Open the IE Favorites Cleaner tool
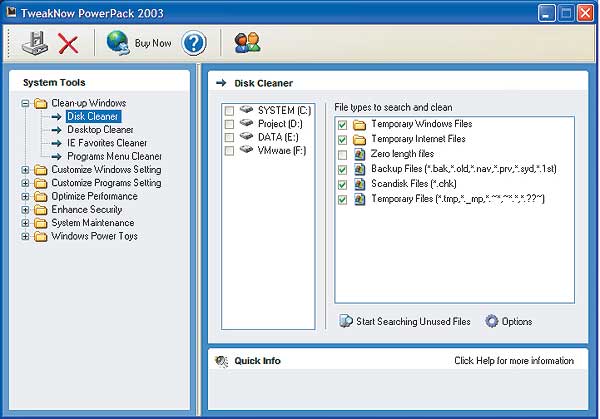 pyautogui.click(x=107, y=143)
